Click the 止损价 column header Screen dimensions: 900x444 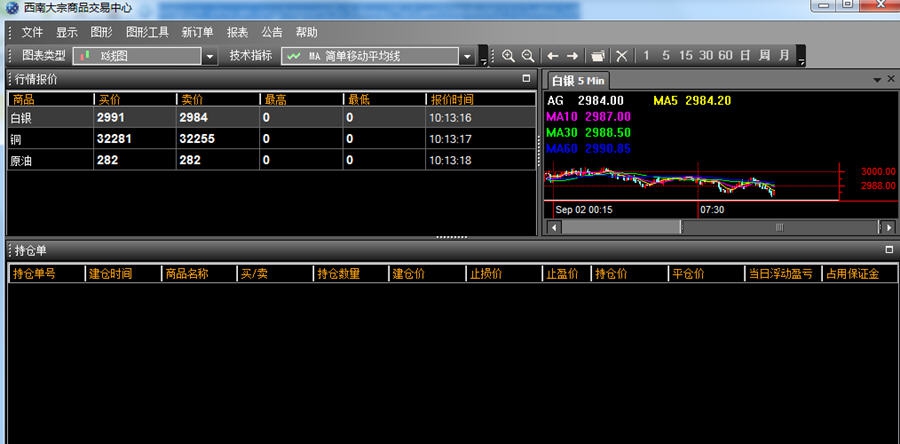(x=503, y=274)
